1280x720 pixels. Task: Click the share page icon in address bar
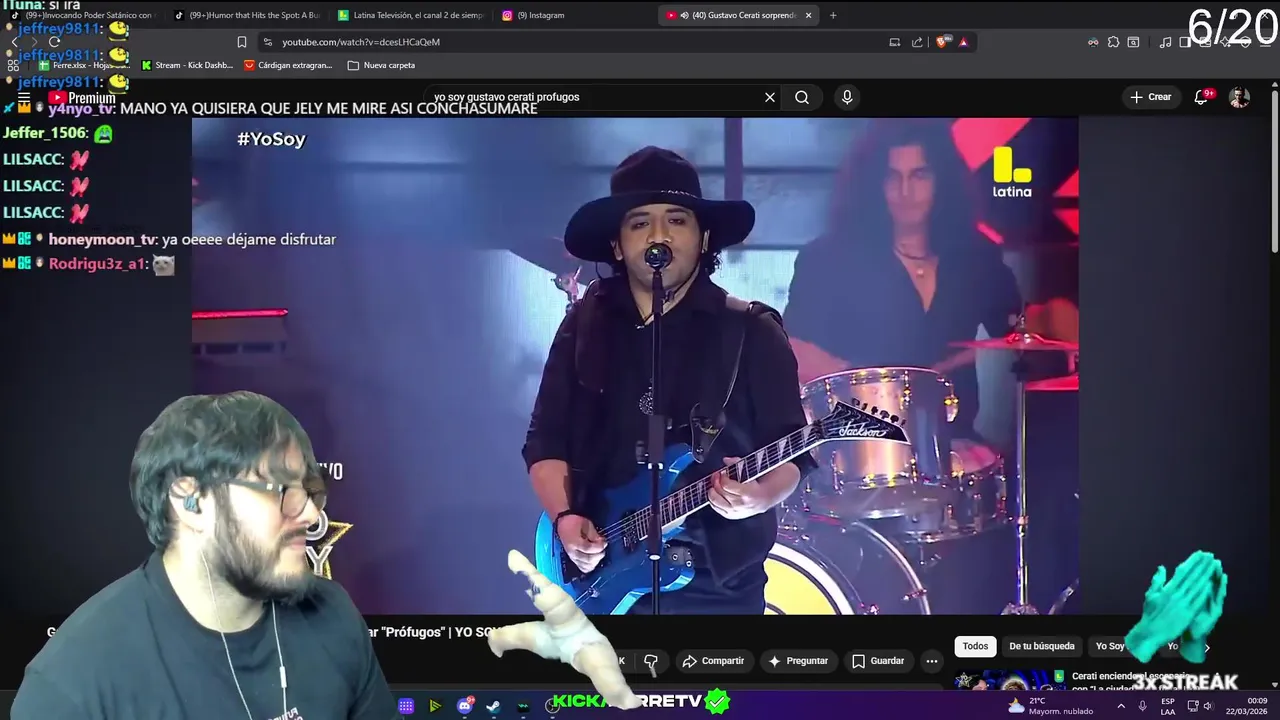pos(917,42)
